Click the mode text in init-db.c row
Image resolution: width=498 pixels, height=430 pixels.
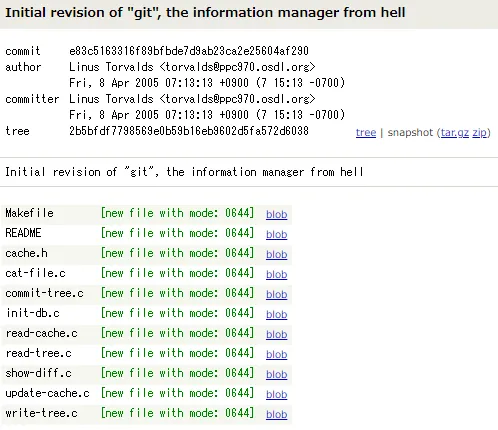click(x=177, y=313)
